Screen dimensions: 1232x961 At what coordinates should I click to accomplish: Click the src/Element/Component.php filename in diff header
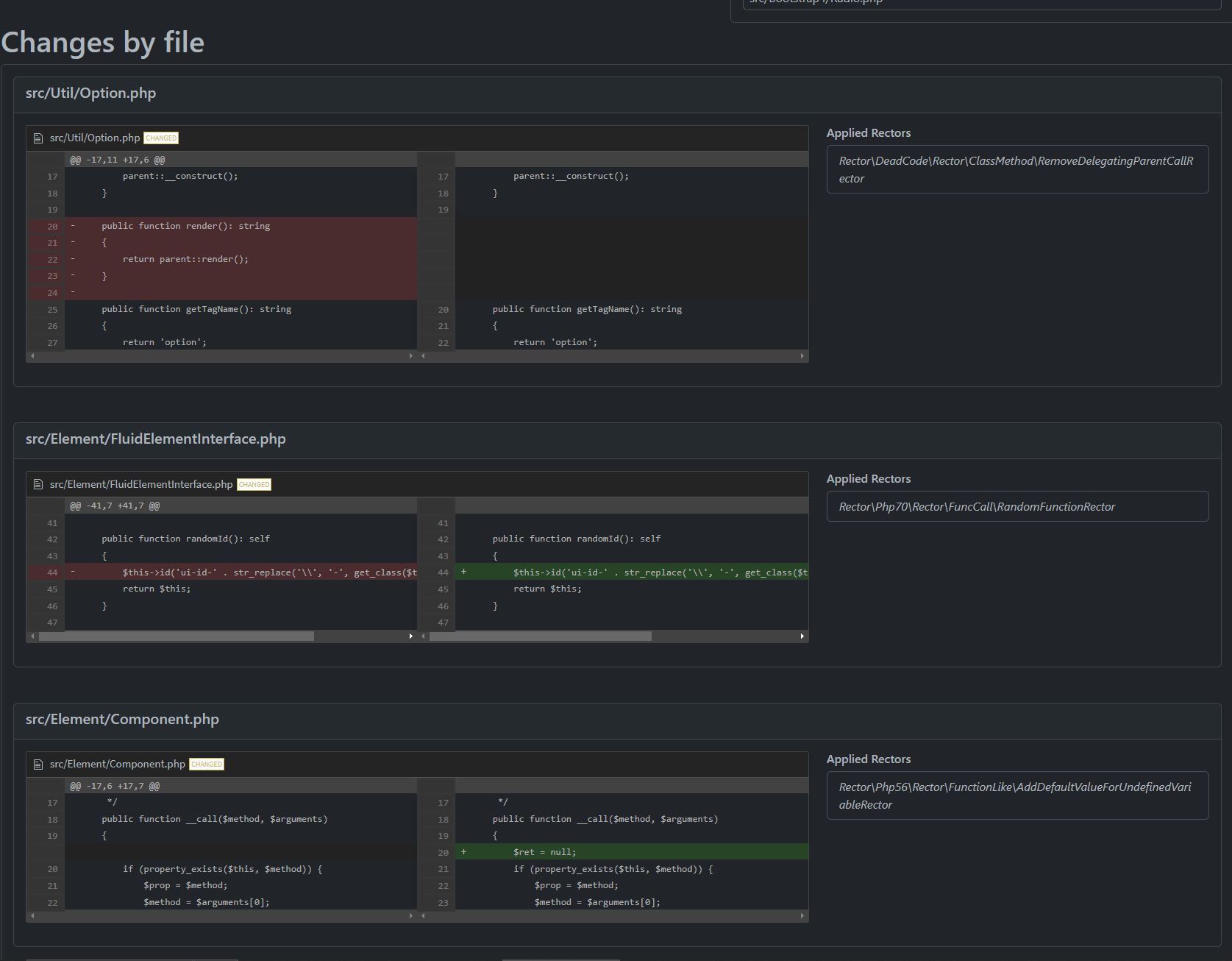118,765
